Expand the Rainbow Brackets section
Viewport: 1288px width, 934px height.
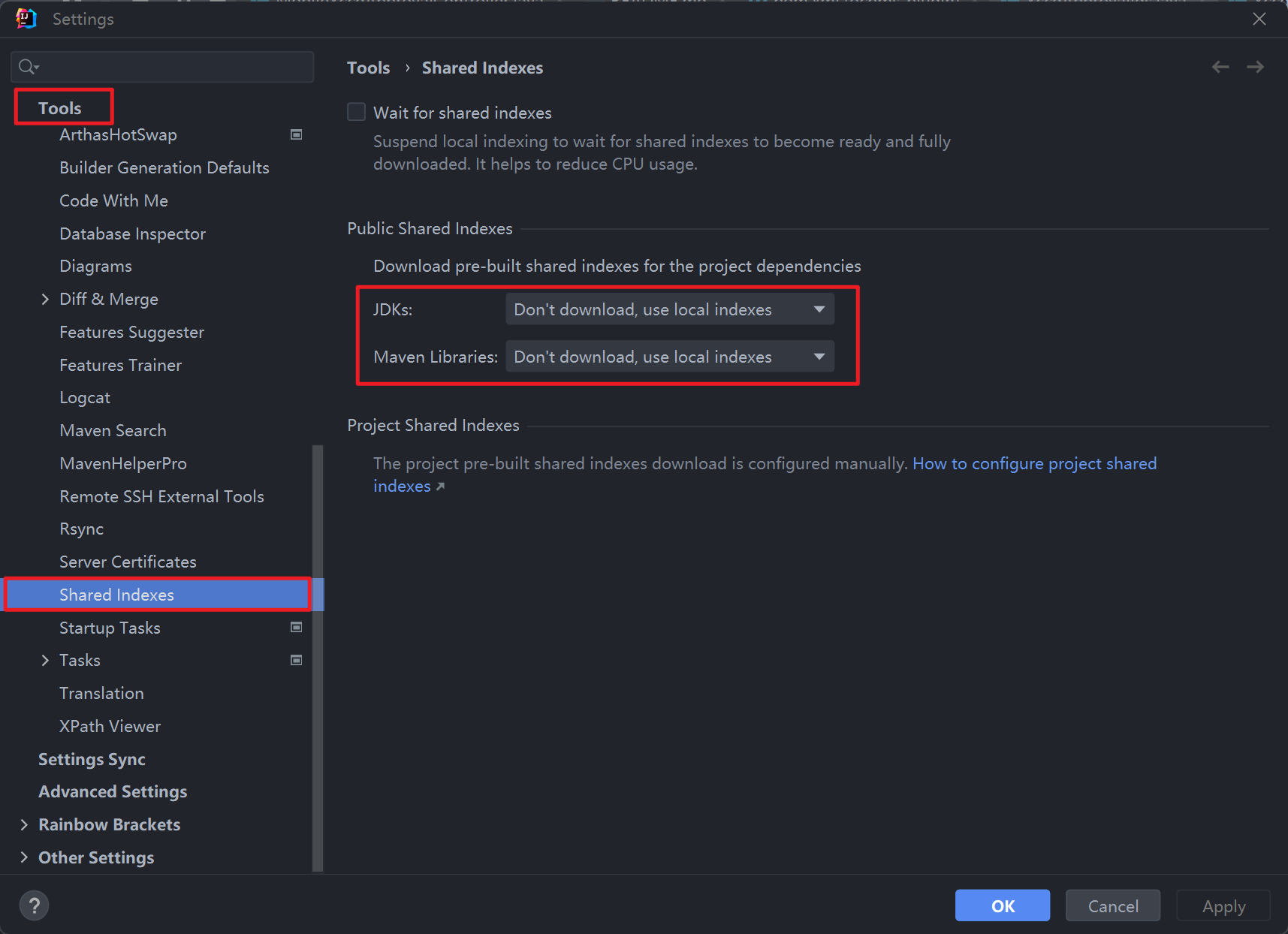24,824
